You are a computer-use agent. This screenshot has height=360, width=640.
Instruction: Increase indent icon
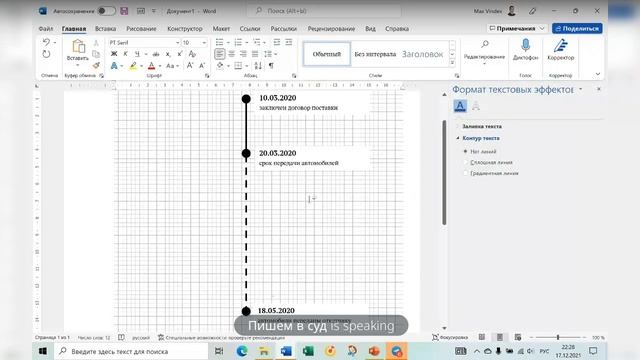click(x=289, y=42)
